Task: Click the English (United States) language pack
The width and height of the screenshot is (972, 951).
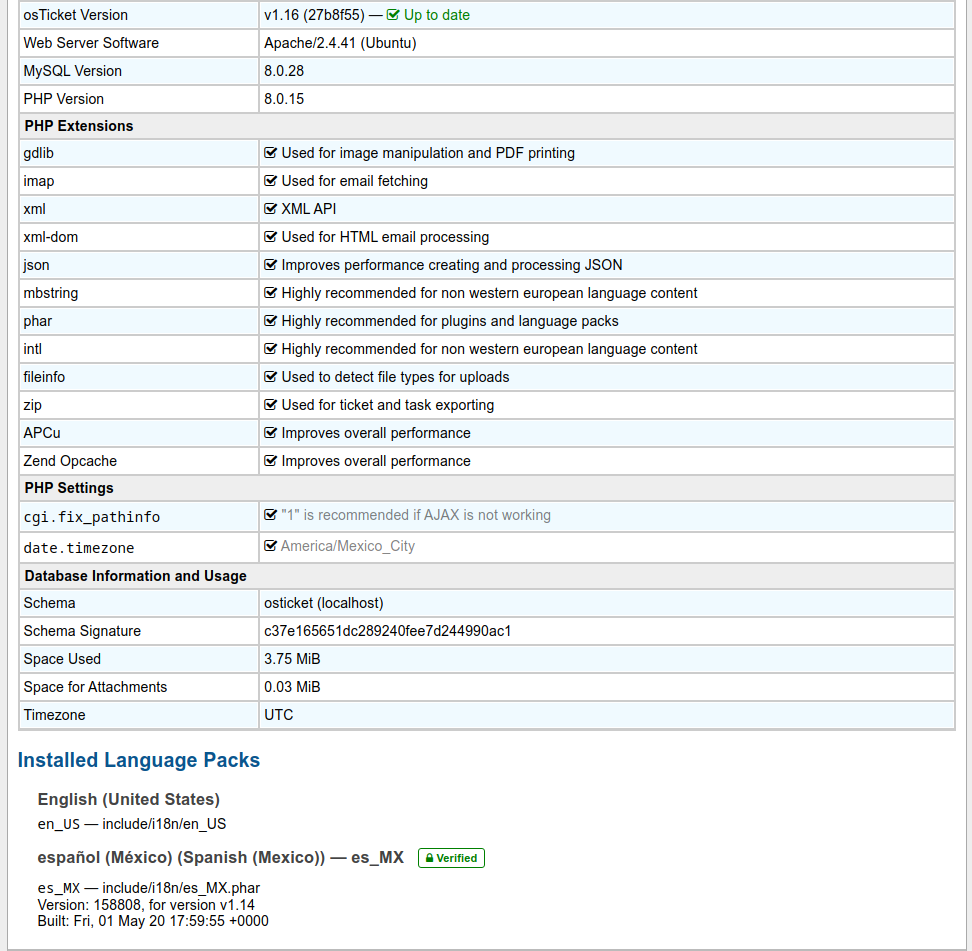Action: click(129, 799)
